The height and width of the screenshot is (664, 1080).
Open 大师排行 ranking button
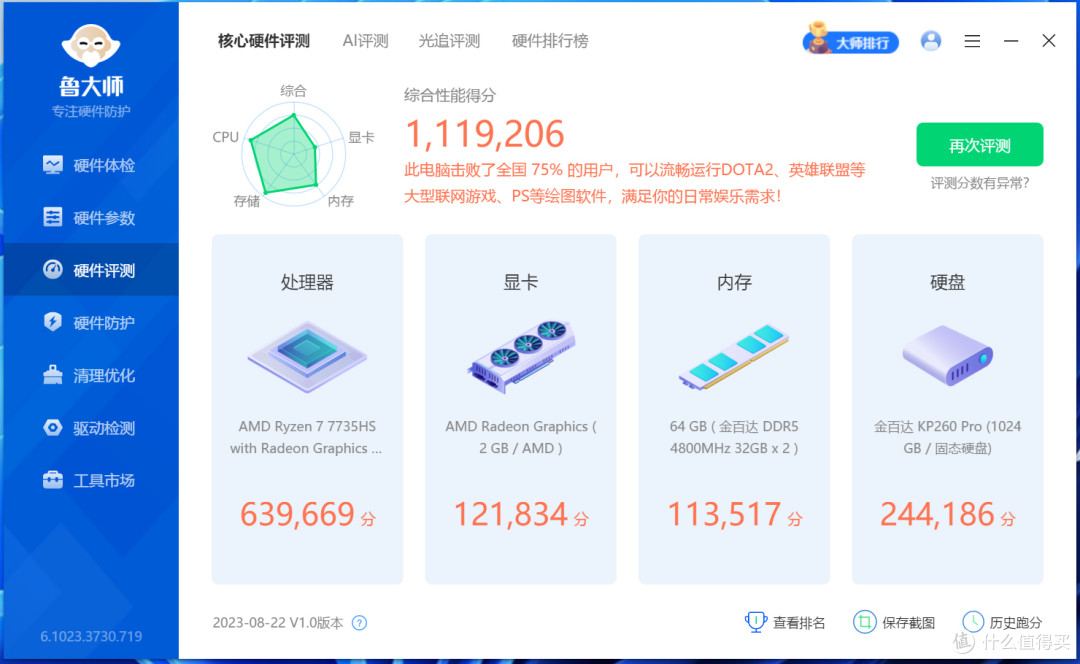851,40
